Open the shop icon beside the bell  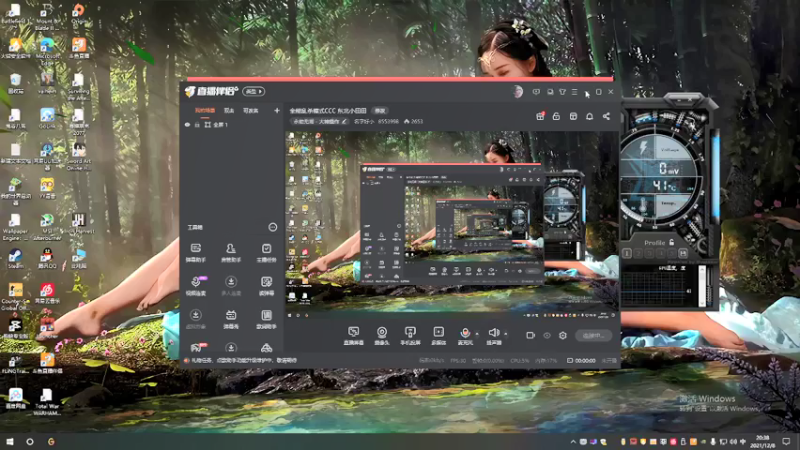tap(573, 116)
